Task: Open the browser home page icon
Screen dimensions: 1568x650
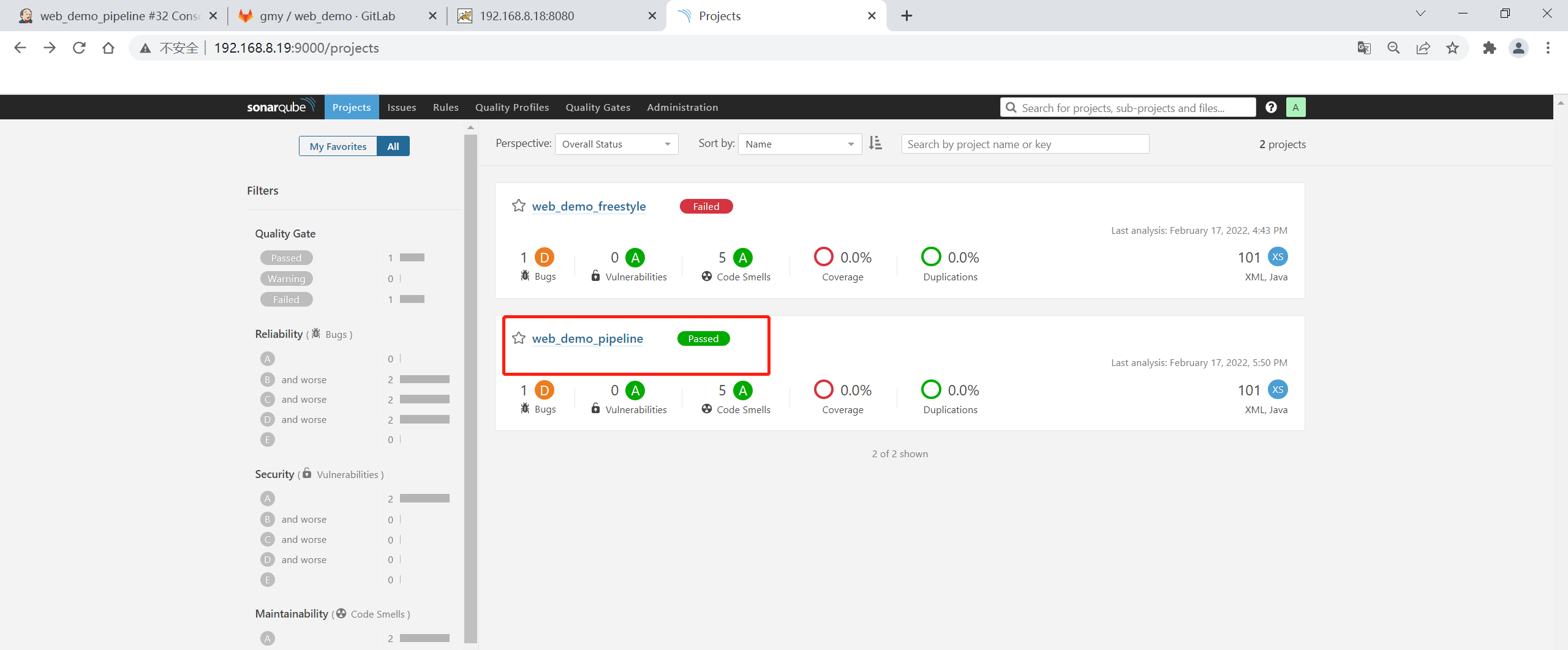Action: tap(108, 48)
